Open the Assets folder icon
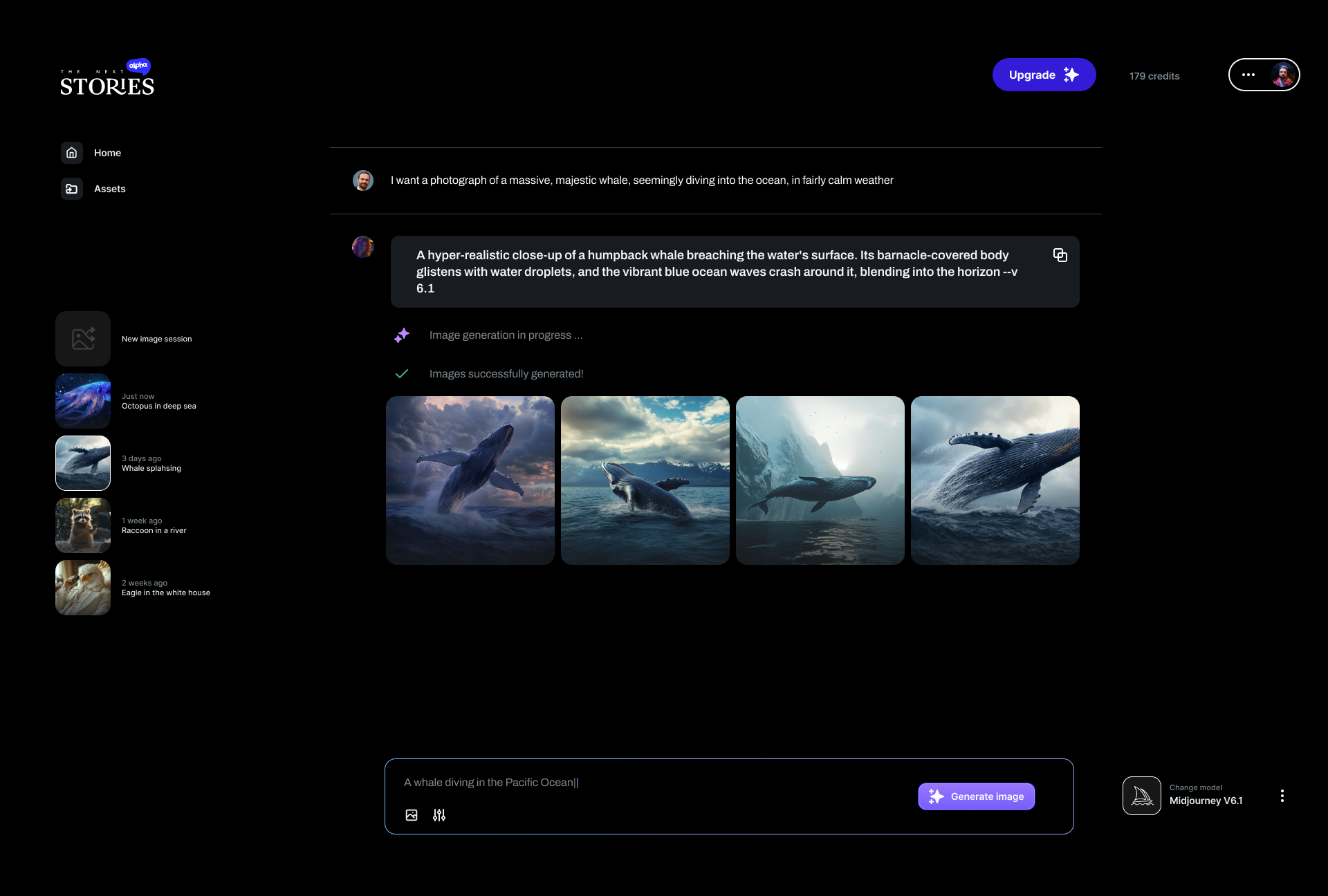This screenshot has width=1328, height=896. (72, 189)
